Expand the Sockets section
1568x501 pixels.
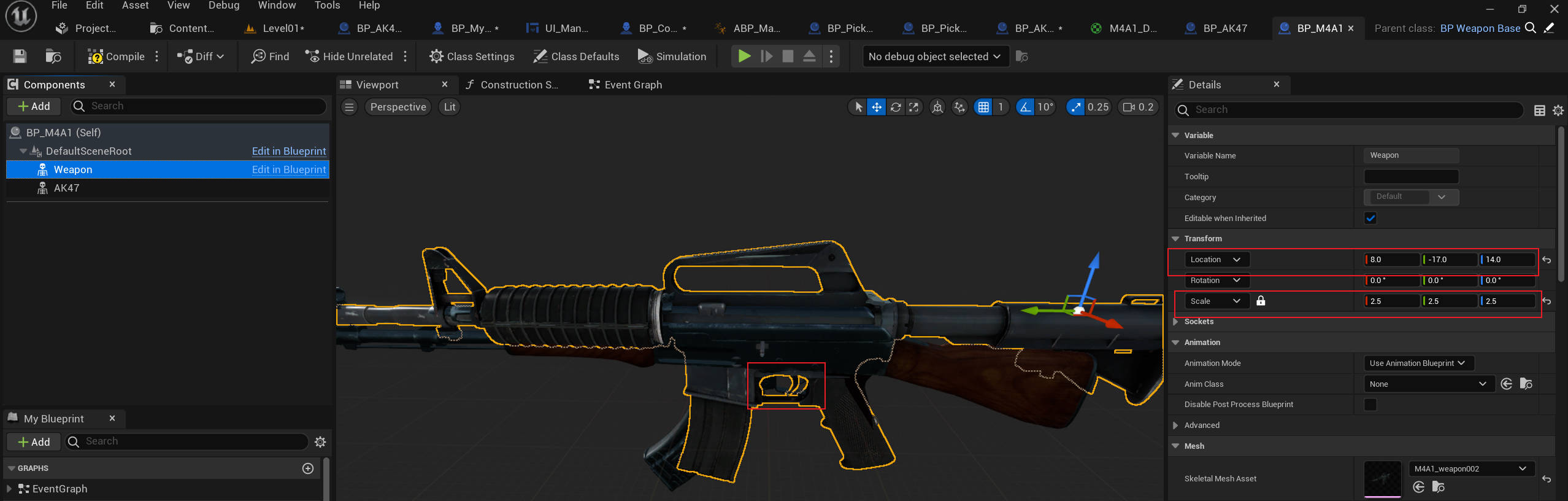click(1175, 322)
